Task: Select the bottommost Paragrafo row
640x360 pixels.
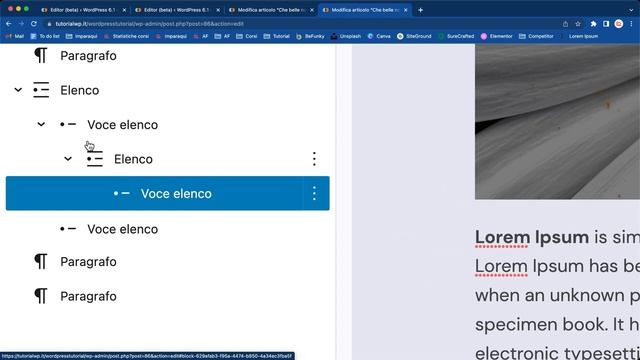Action: [x=167, y=296]
